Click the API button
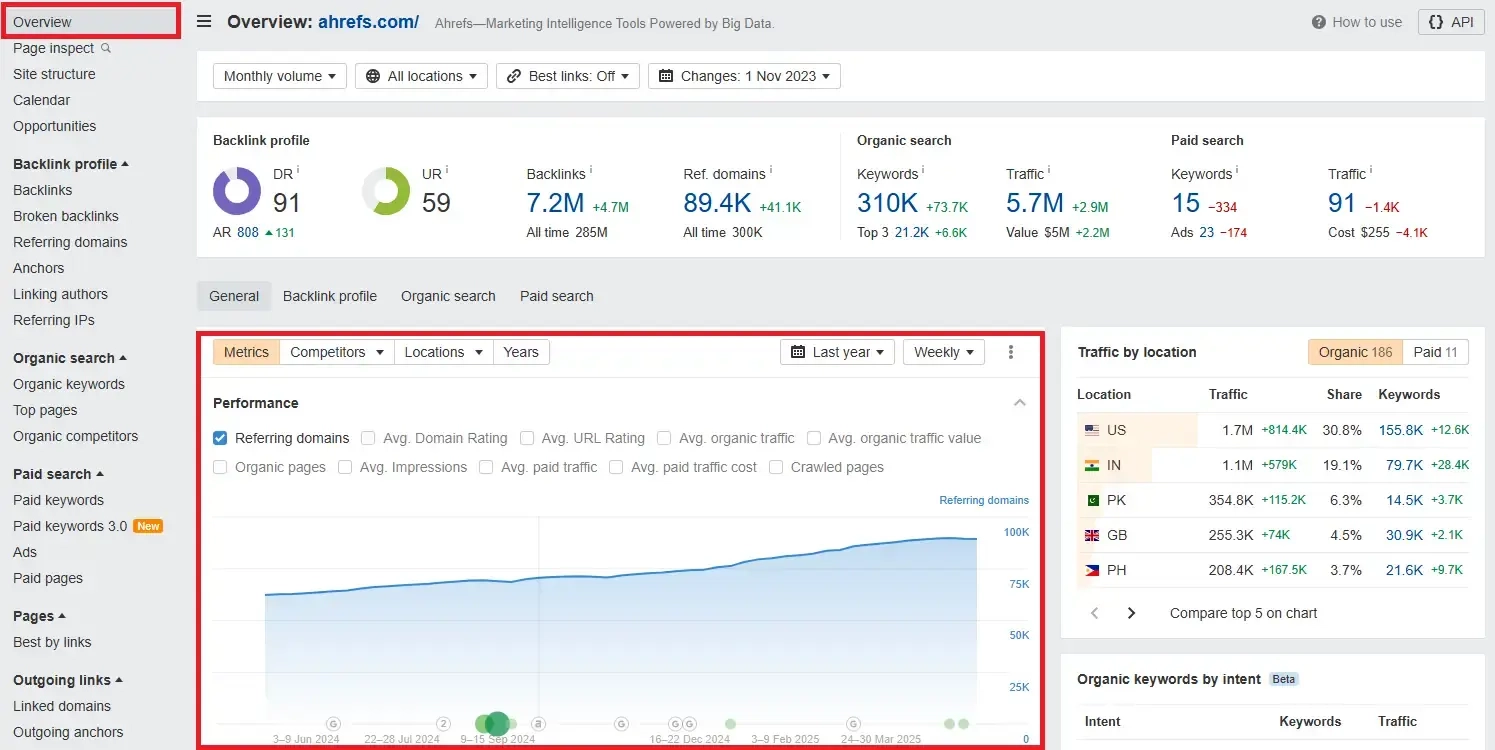Screen dimensions: 1495x750 (1450, 22)
